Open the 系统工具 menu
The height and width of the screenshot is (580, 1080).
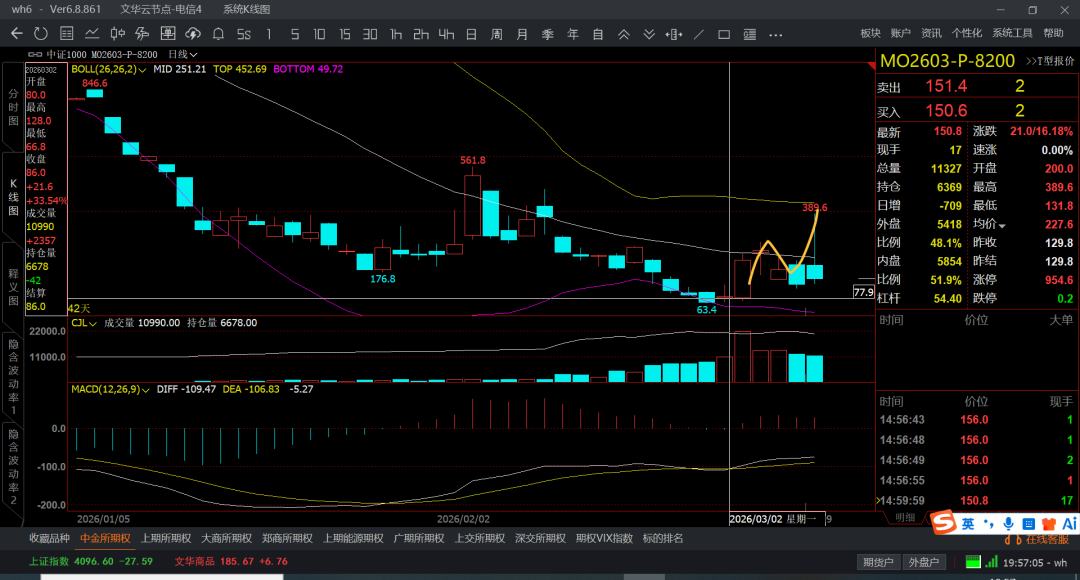1012,33
